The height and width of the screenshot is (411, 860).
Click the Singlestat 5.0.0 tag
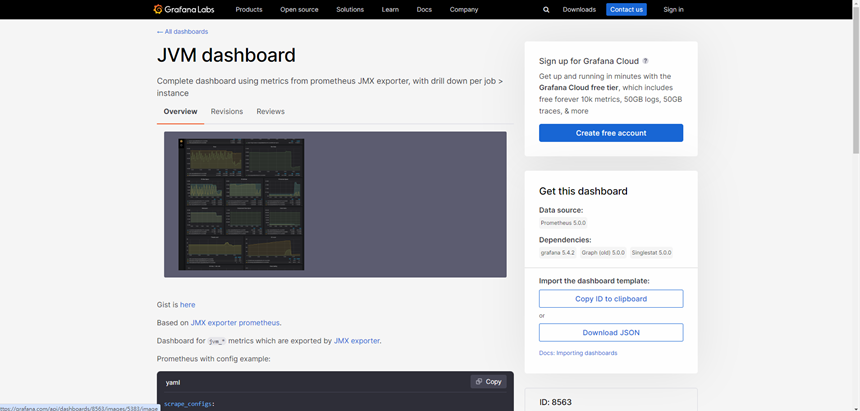651,253
